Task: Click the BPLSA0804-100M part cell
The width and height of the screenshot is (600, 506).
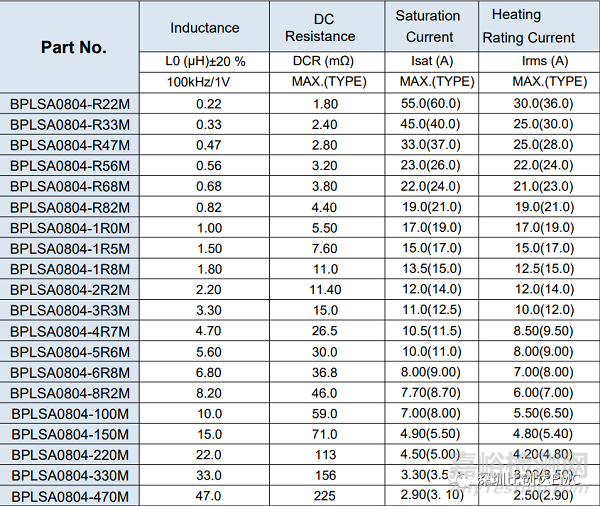Action: [71, 413]
